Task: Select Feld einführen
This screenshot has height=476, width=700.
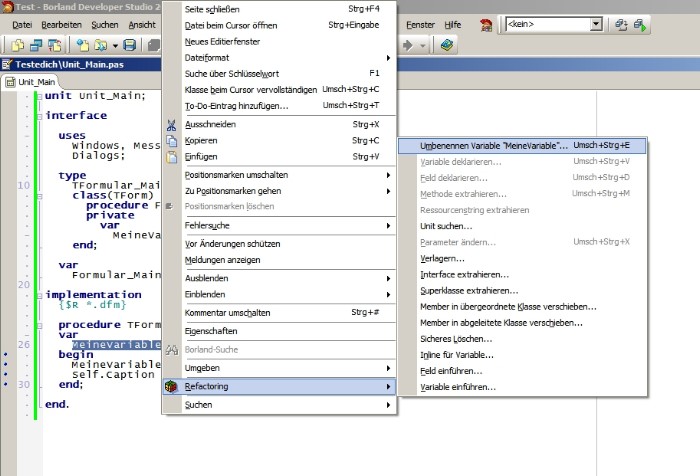Action: (522, 371)
